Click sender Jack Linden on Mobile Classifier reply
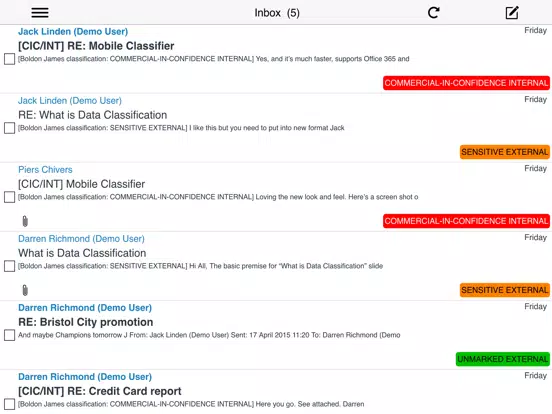The height and width of the screenshot is (414, 552). coord(73,31)
